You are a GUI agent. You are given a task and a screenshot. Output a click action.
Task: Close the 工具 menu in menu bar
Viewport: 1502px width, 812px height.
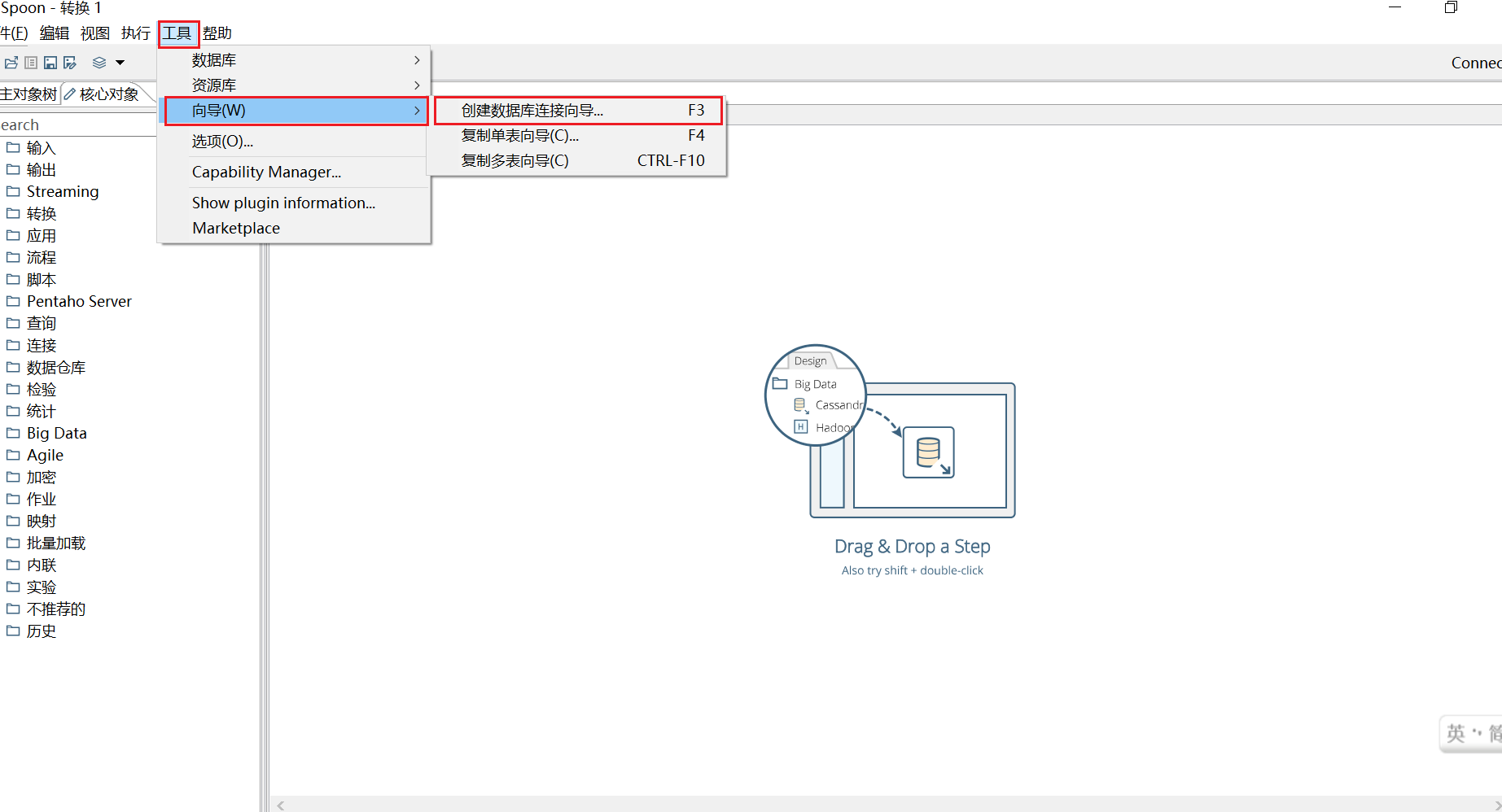click(x=177, y=33)
